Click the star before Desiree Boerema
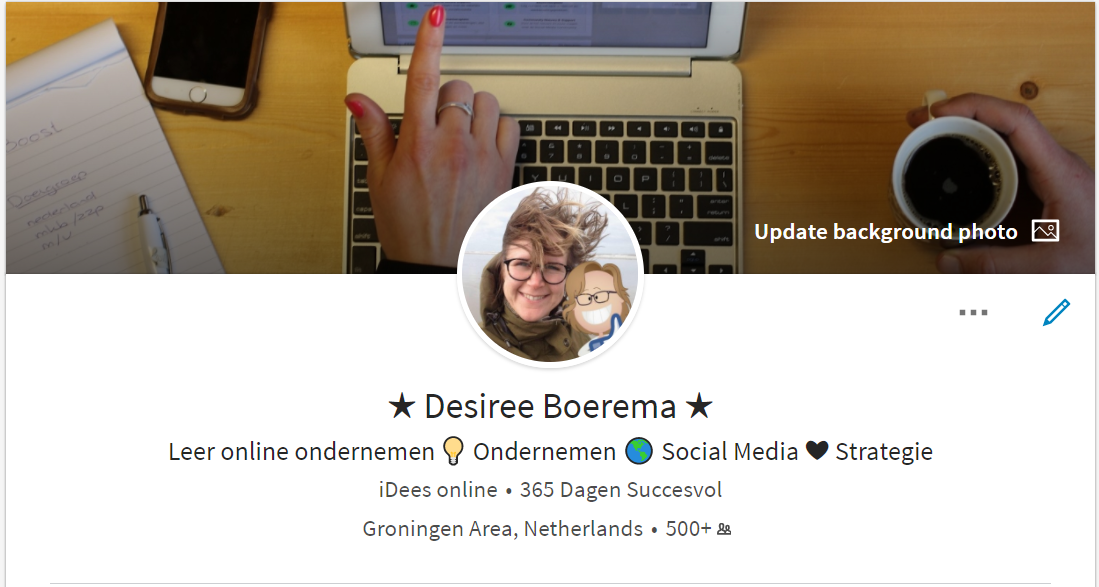This screenshot has width=1099, height=587. (402, 406)
